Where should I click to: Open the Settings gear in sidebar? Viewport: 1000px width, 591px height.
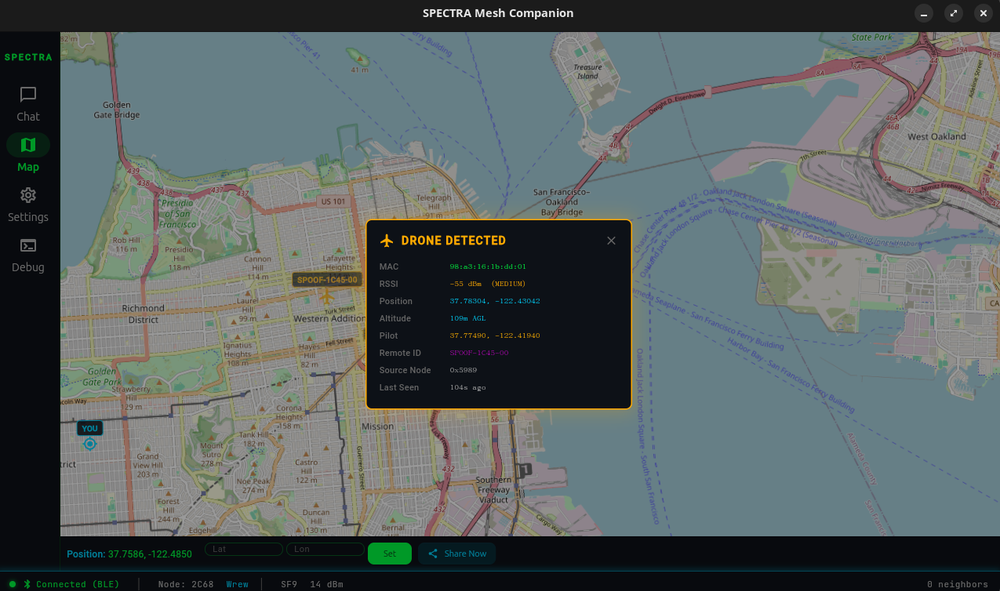click(x=28, y=203)
